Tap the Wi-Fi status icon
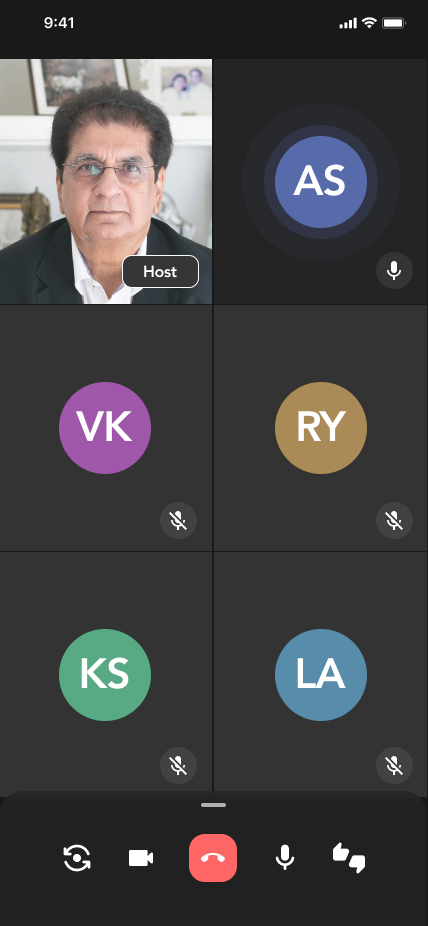This screenshot has height=926, width=428. [x=370, y=23]
